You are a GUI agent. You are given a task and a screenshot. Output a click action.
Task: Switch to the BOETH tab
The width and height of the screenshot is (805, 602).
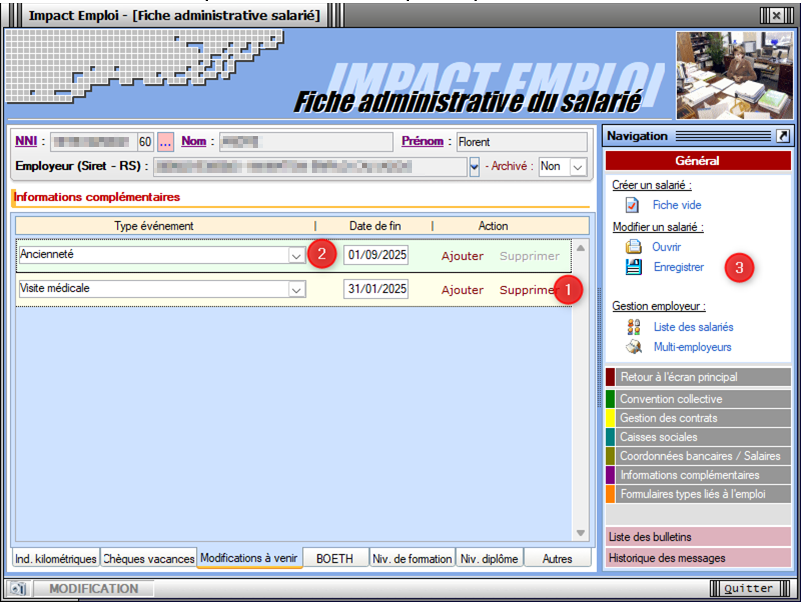tap(335, 559)
